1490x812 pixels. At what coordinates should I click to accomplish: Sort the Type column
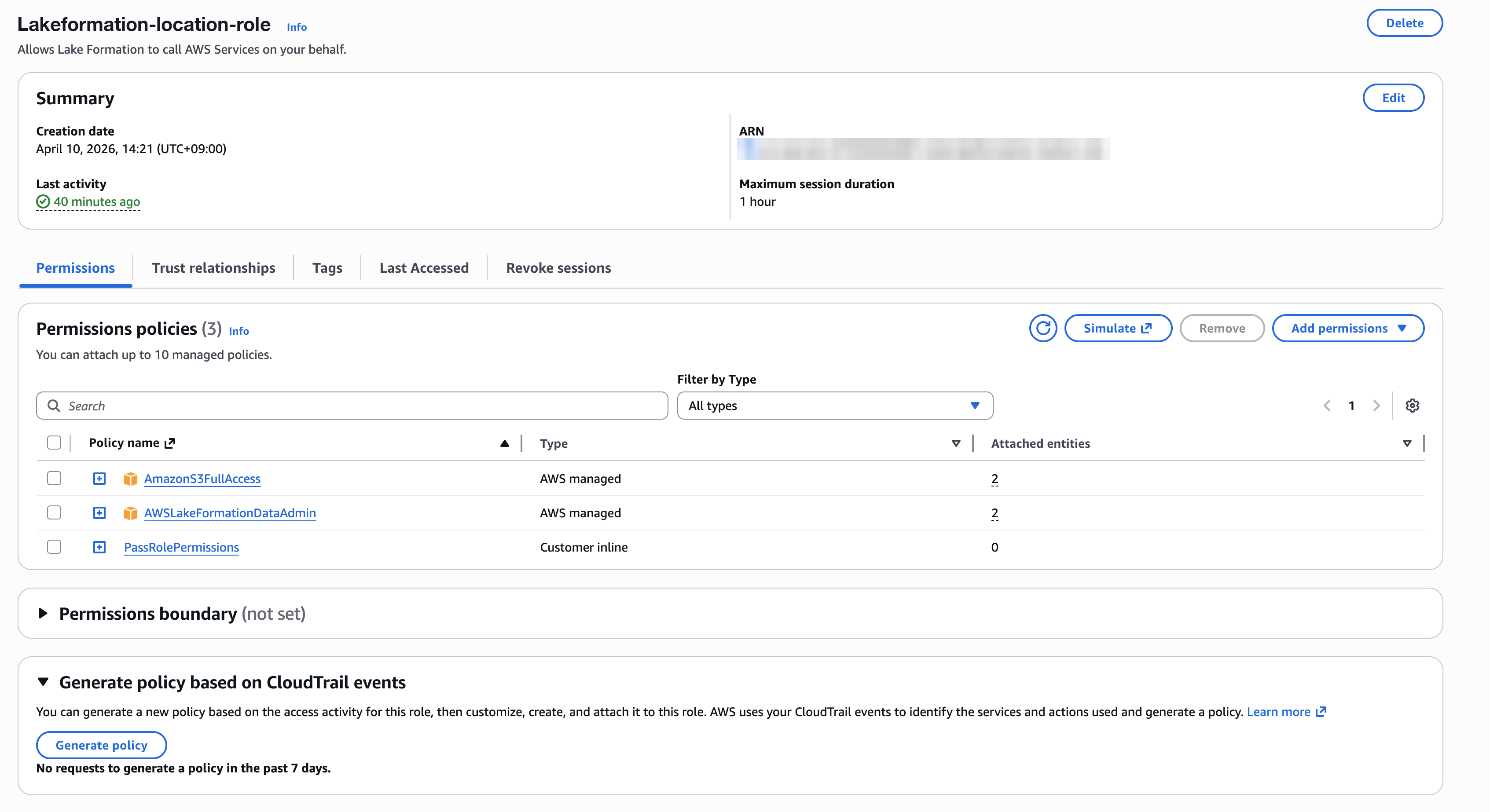click(956, 443)
